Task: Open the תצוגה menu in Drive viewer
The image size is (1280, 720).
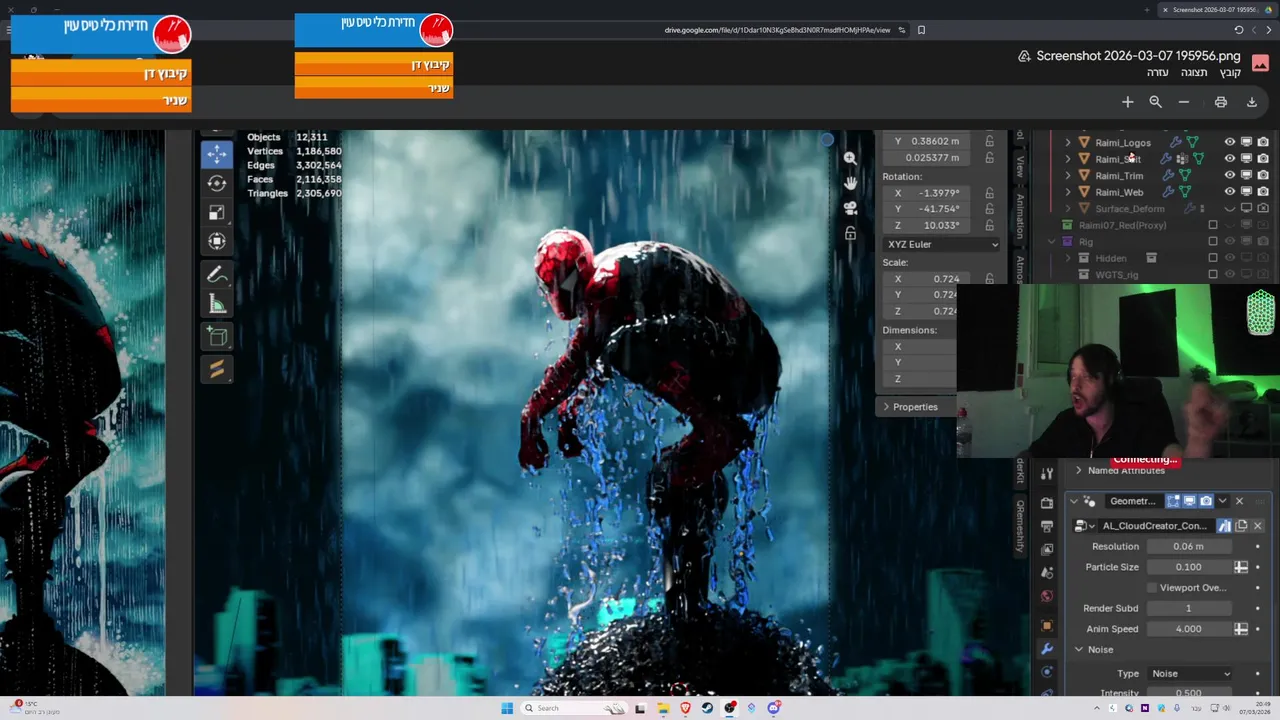Action: 1194,73
